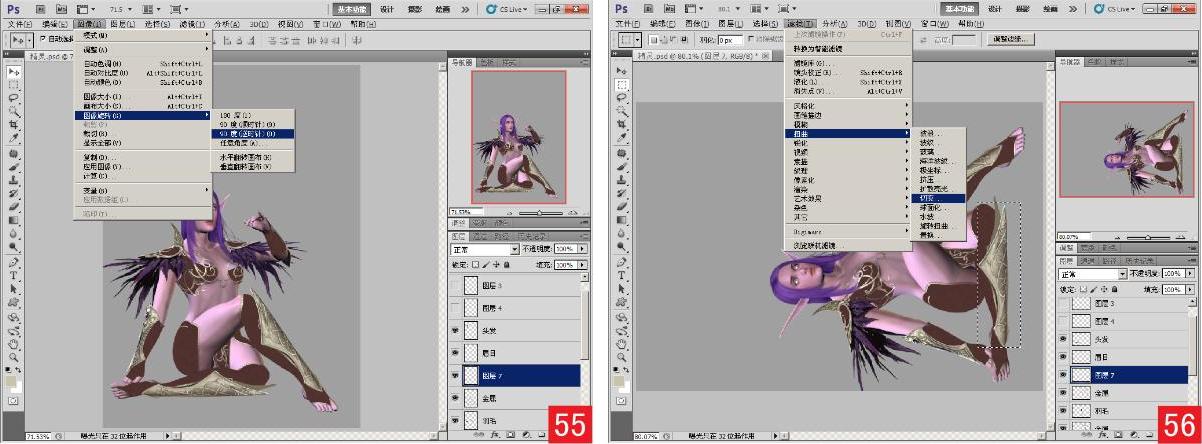Select the Gradient tool in the right window
This screenshot has width=1202, height=444.
click(x=622, y=218)
